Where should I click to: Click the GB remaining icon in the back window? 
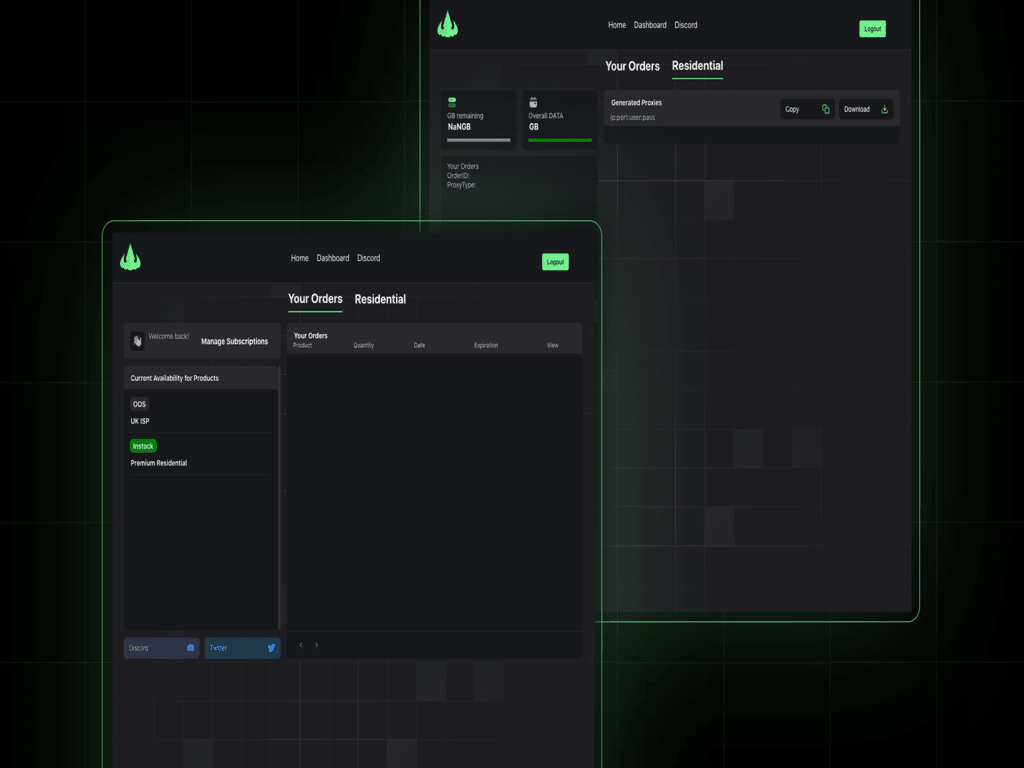tap(452, 103)
